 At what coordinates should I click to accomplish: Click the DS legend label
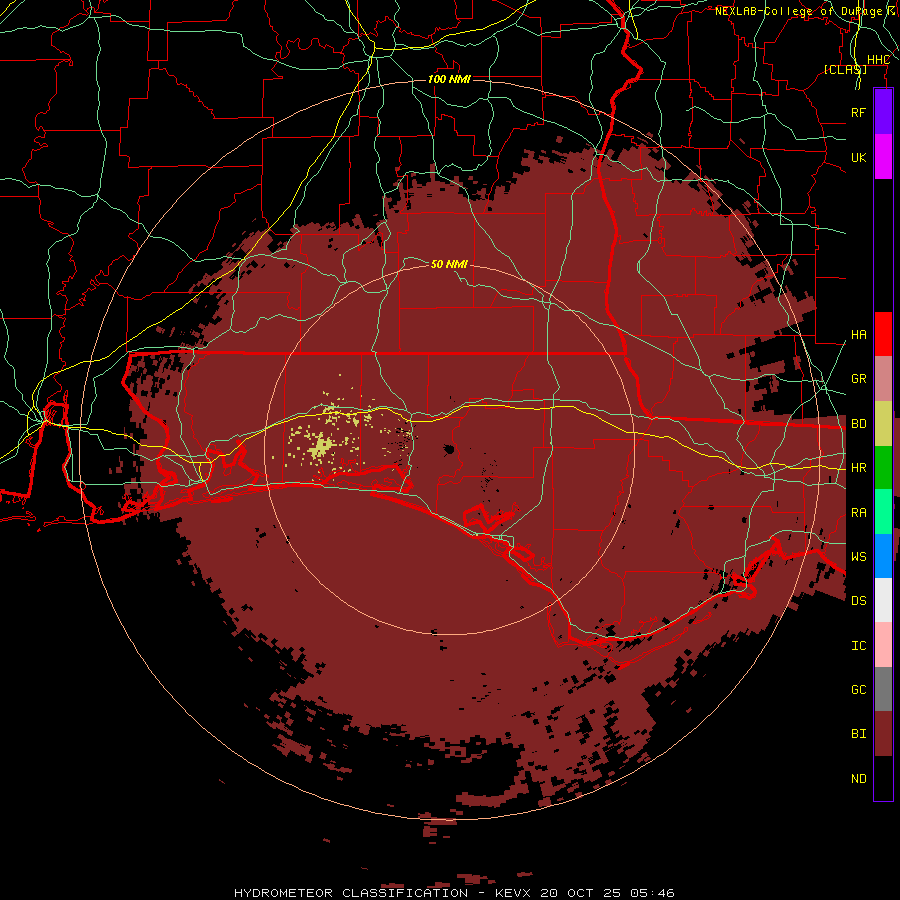point(859,600)
